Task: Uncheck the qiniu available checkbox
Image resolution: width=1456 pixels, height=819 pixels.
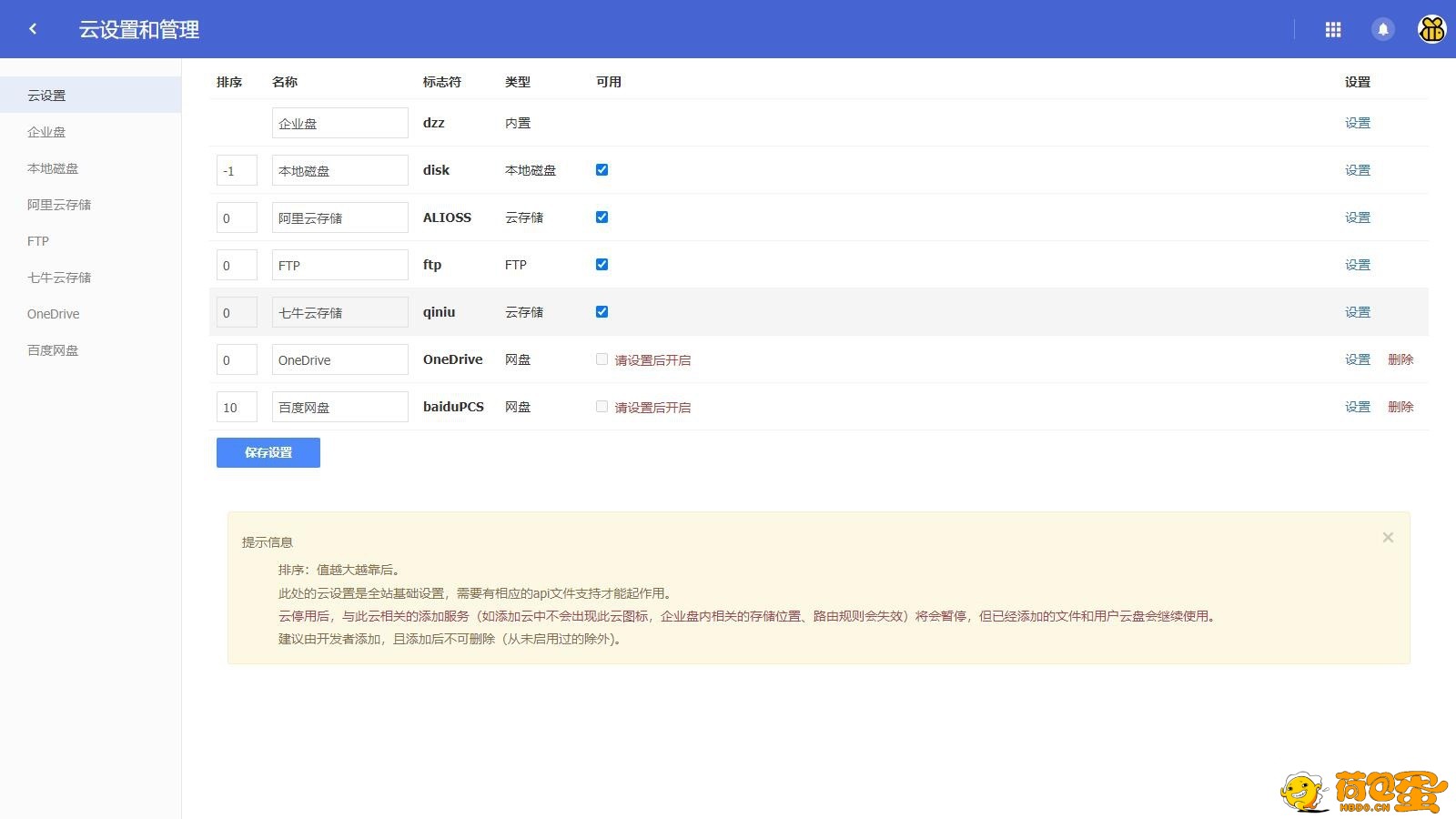Action: pos(602,312)
